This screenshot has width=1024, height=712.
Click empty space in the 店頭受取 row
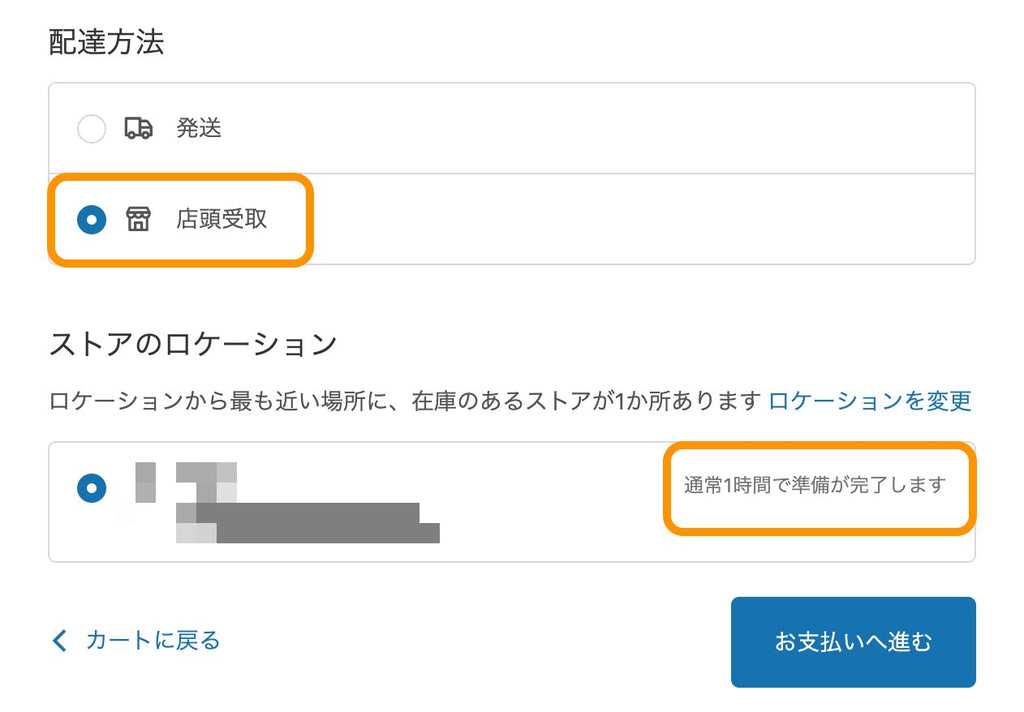640,219
